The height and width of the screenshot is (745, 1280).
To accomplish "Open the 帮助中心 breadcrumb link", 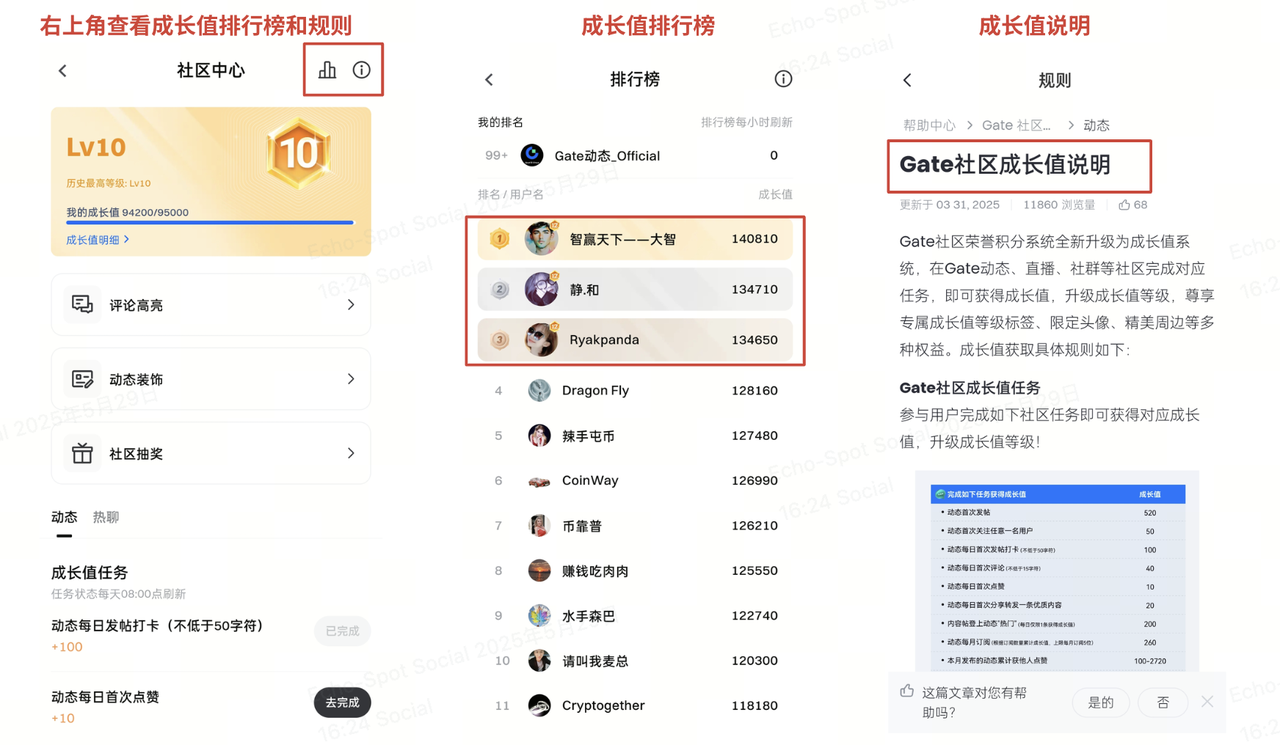I will coord(929,125).
